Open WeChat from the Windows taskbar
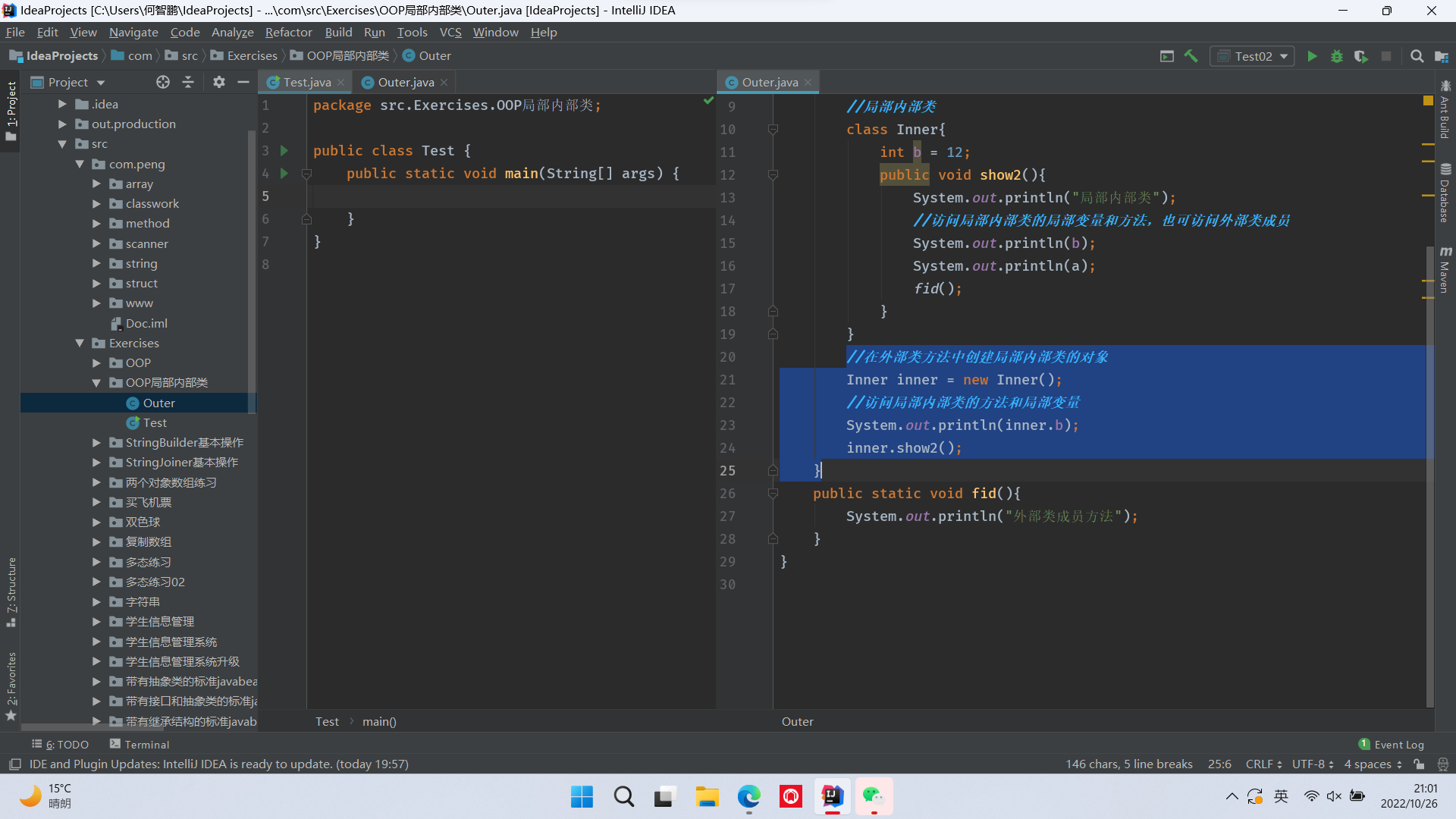 pos(874,796)
